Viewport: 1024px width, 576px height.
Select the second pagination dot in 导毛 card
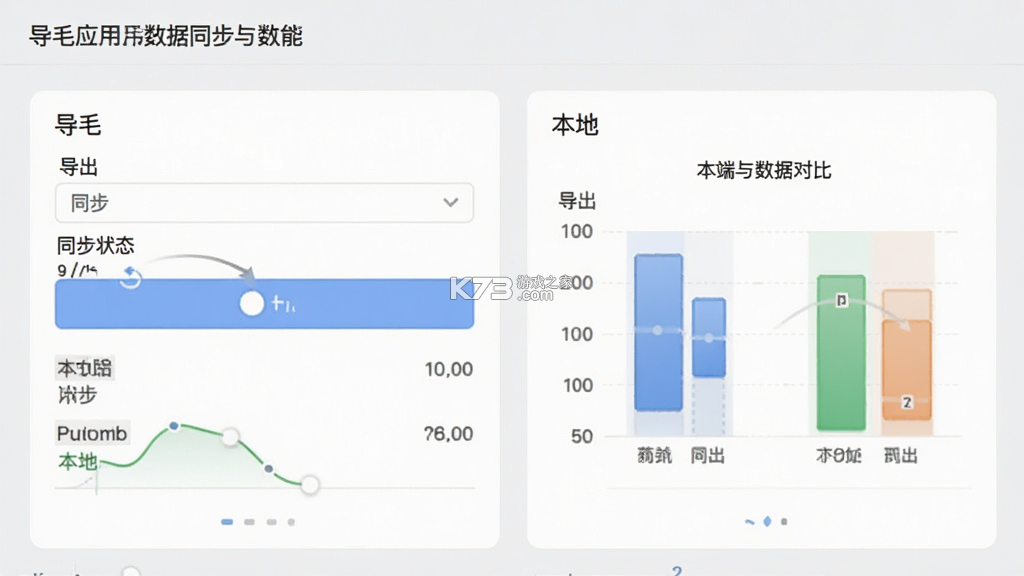click(x=249, y=522)
